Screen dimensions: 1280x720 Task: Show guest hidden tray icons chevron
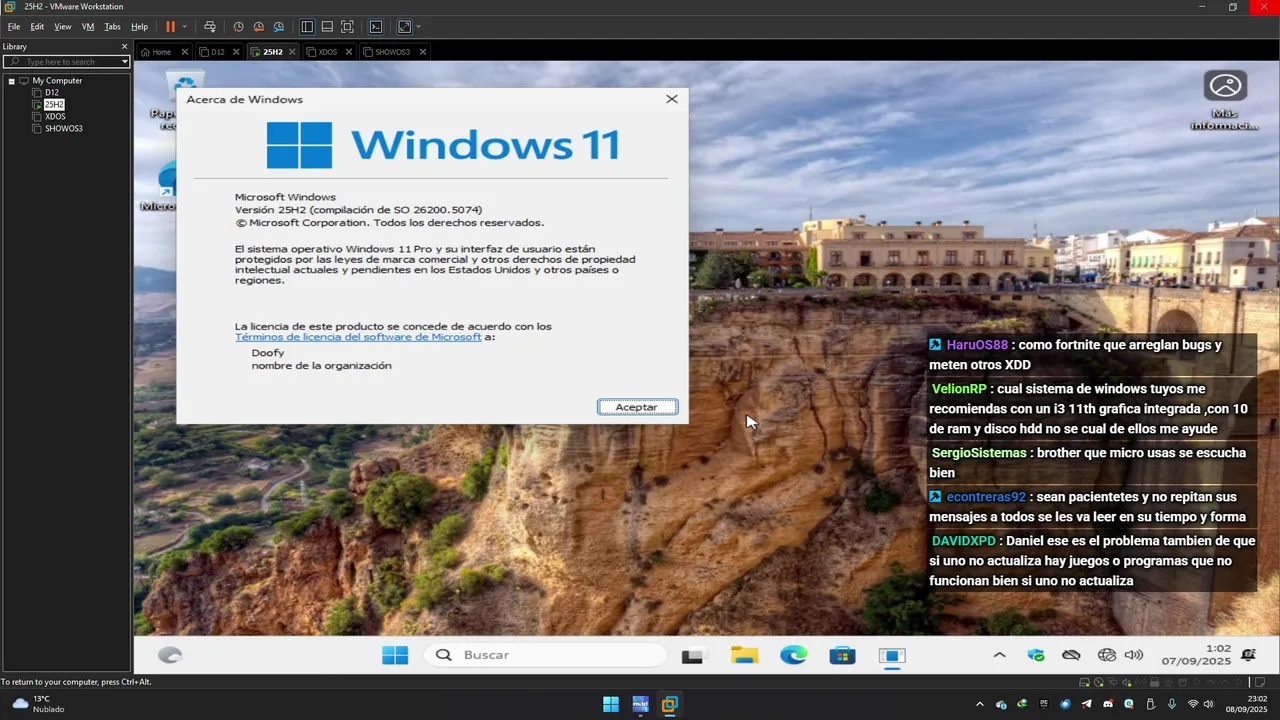pos(999,655)
